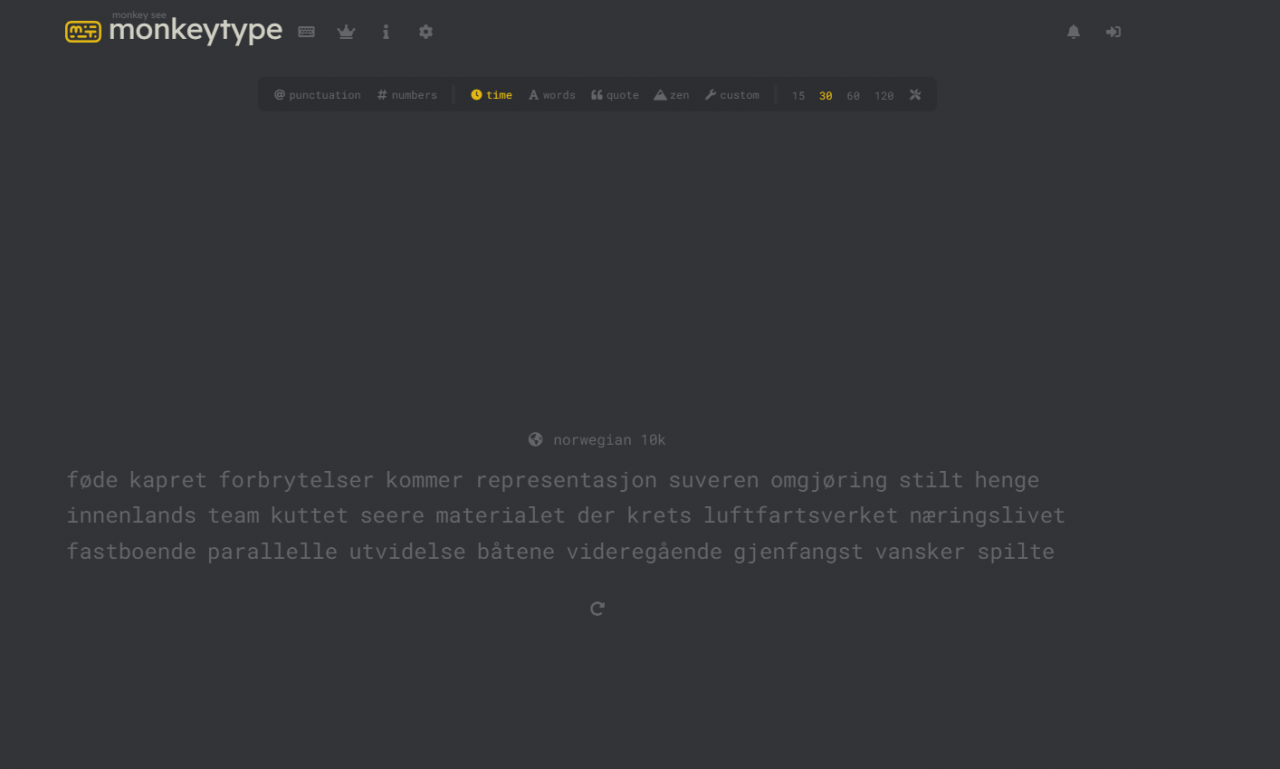Switch to zen mode

tap(671, 94)
